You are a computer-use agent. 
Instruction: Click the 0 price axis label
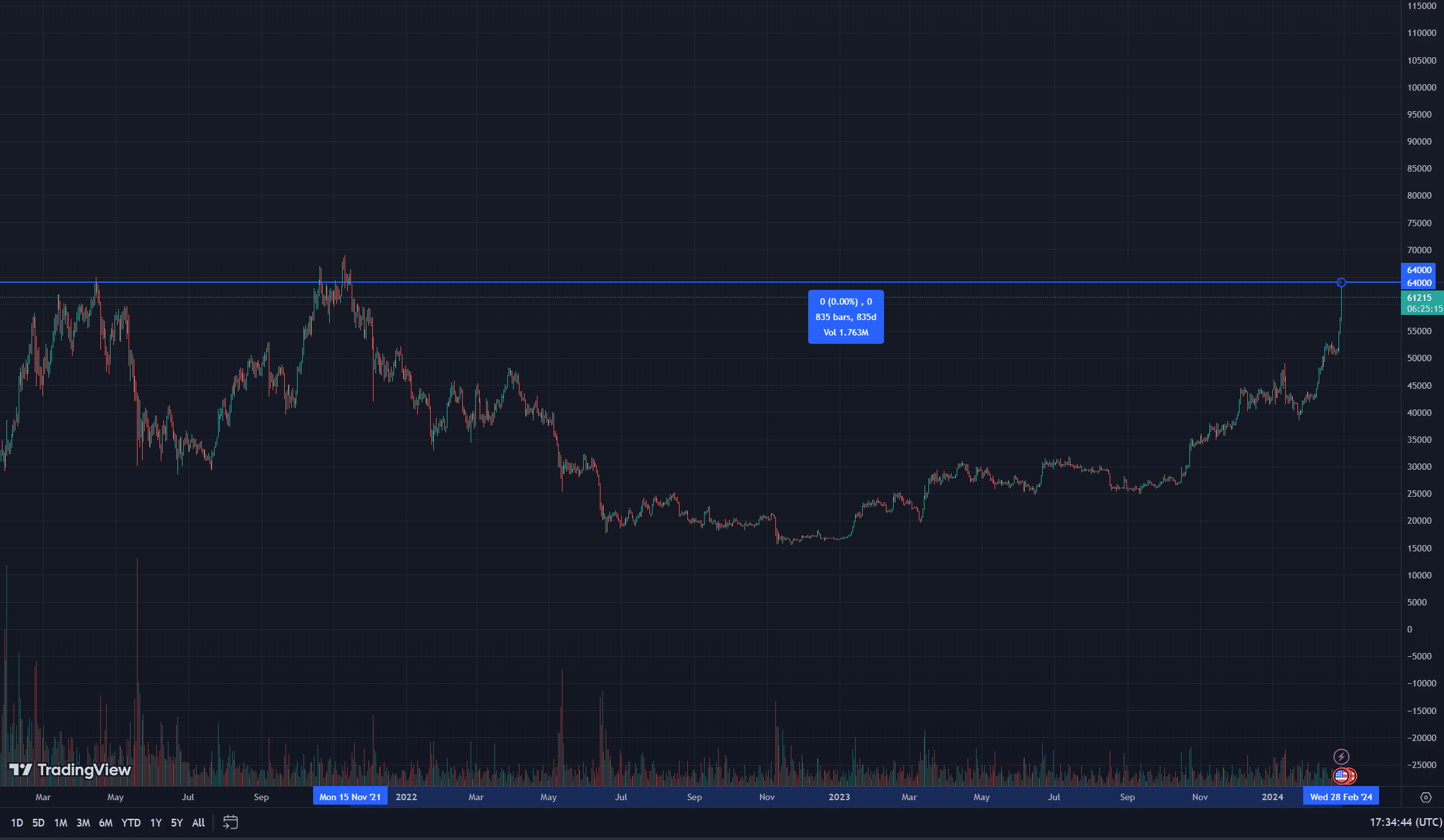point(1409,629)
